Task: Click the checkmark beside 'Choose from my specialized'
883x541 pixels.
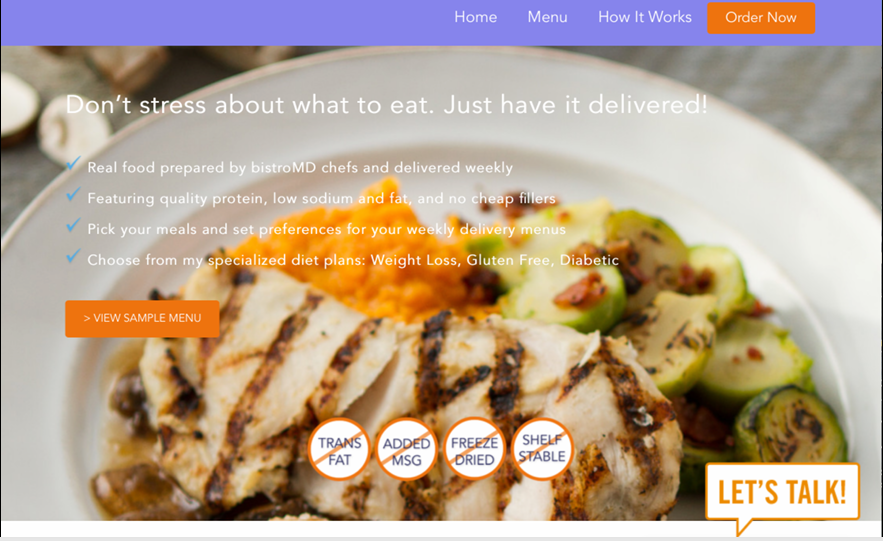Action: 73,256
